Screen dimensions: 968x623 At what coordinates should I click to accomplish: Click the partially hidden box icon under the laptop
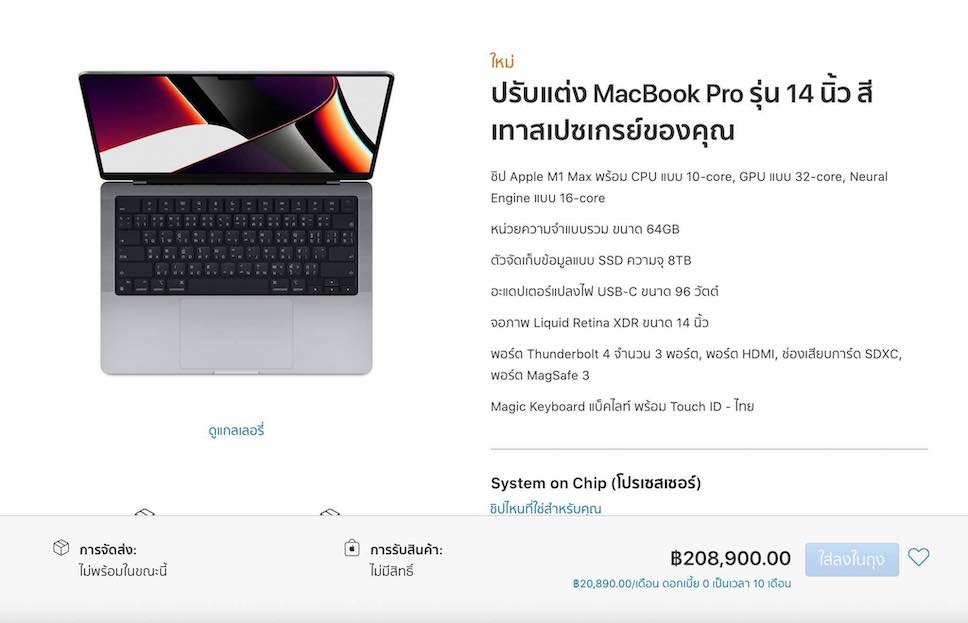pyautogui.click(x=144, y=512)
